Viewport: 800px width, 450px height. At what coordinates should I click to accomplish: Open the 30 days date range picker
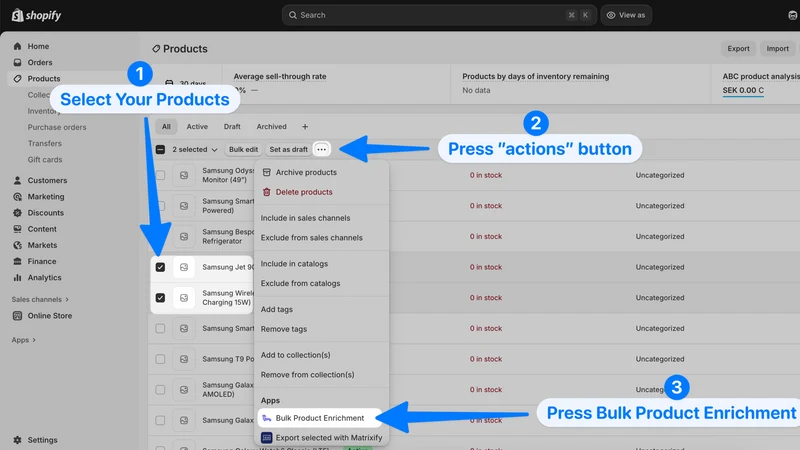pos(186,81)
